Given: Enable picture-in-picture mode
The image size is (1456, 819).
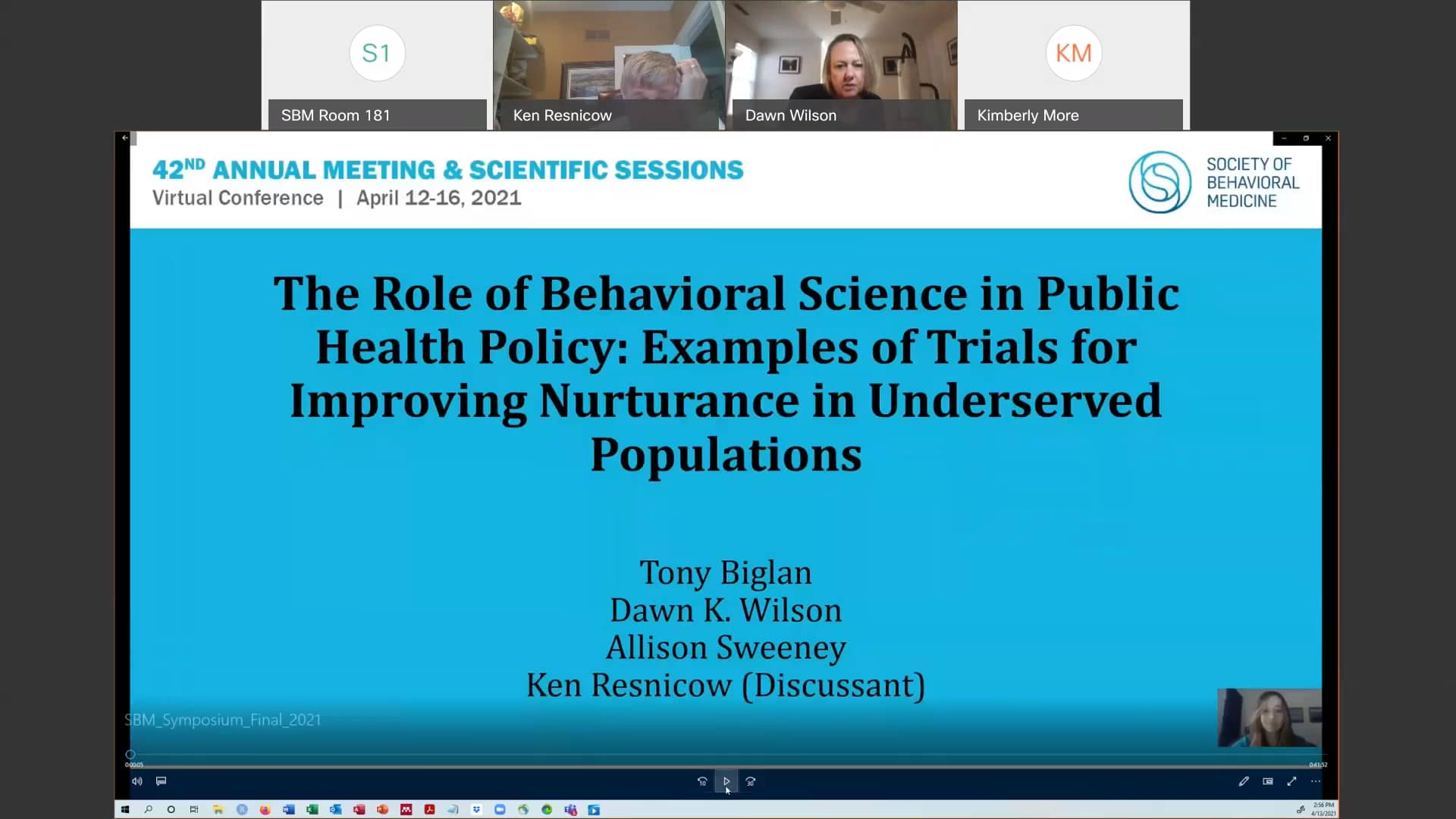Looking at the screenshot, I should coord(1267,780).
